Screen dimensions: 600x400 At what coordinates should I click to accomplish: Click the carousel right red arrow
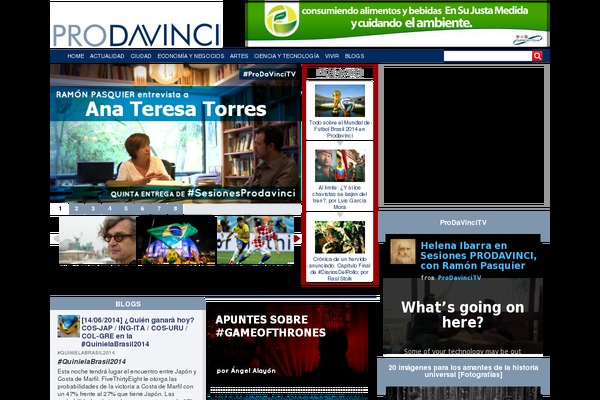297,238
